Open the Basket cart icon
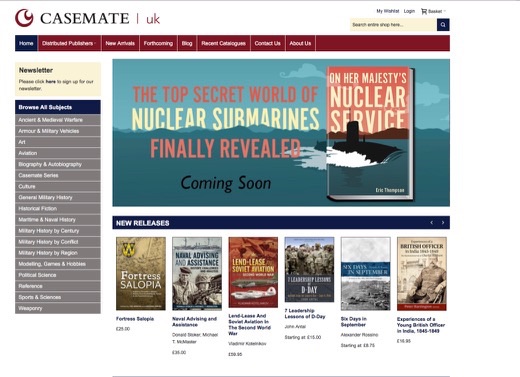The height and width of the screenshot is (377, 520). tap(424, 11)
